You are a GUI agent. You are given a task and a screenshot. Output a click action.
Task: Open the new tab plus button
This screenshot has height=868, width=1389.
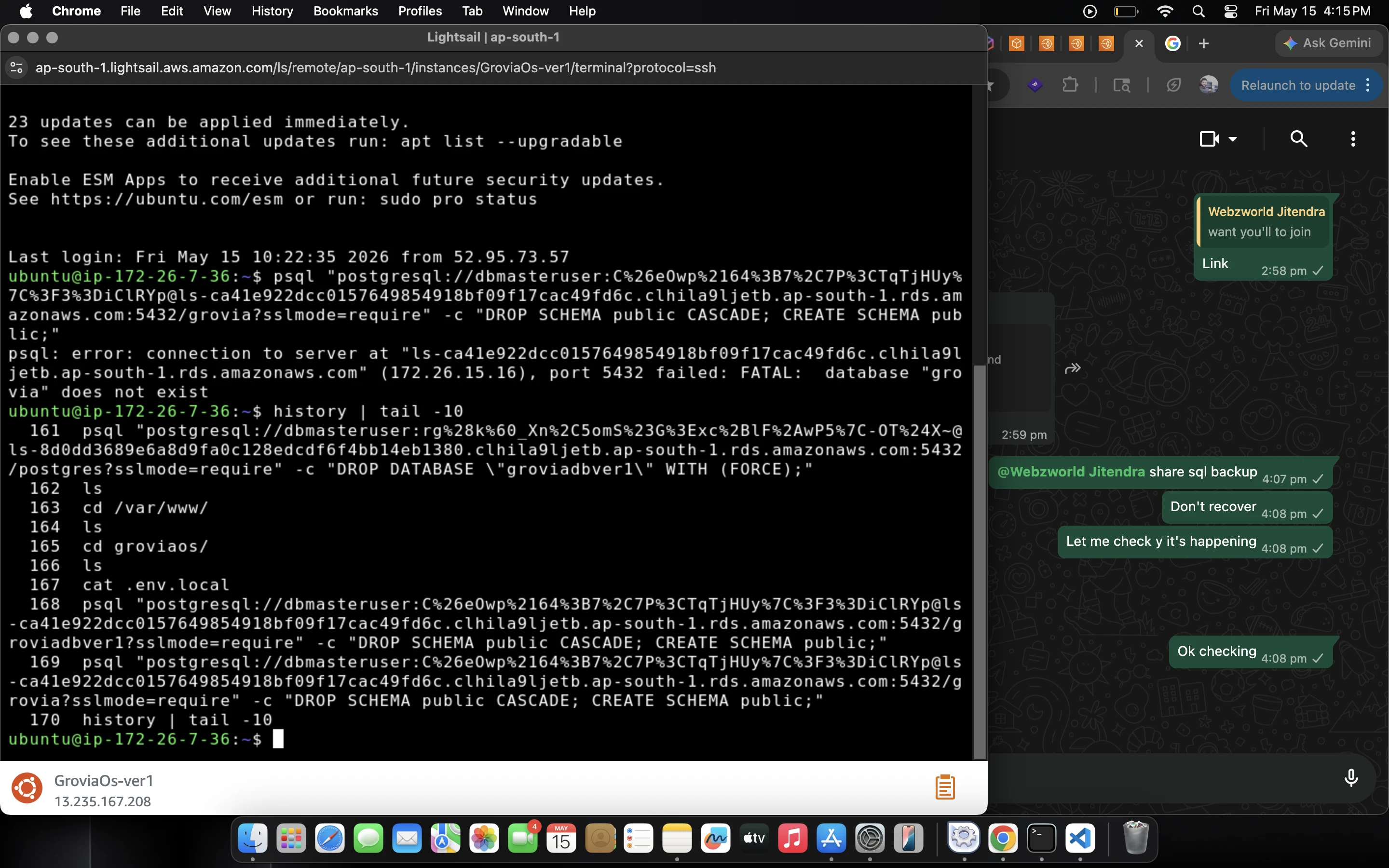[1204, 43]
